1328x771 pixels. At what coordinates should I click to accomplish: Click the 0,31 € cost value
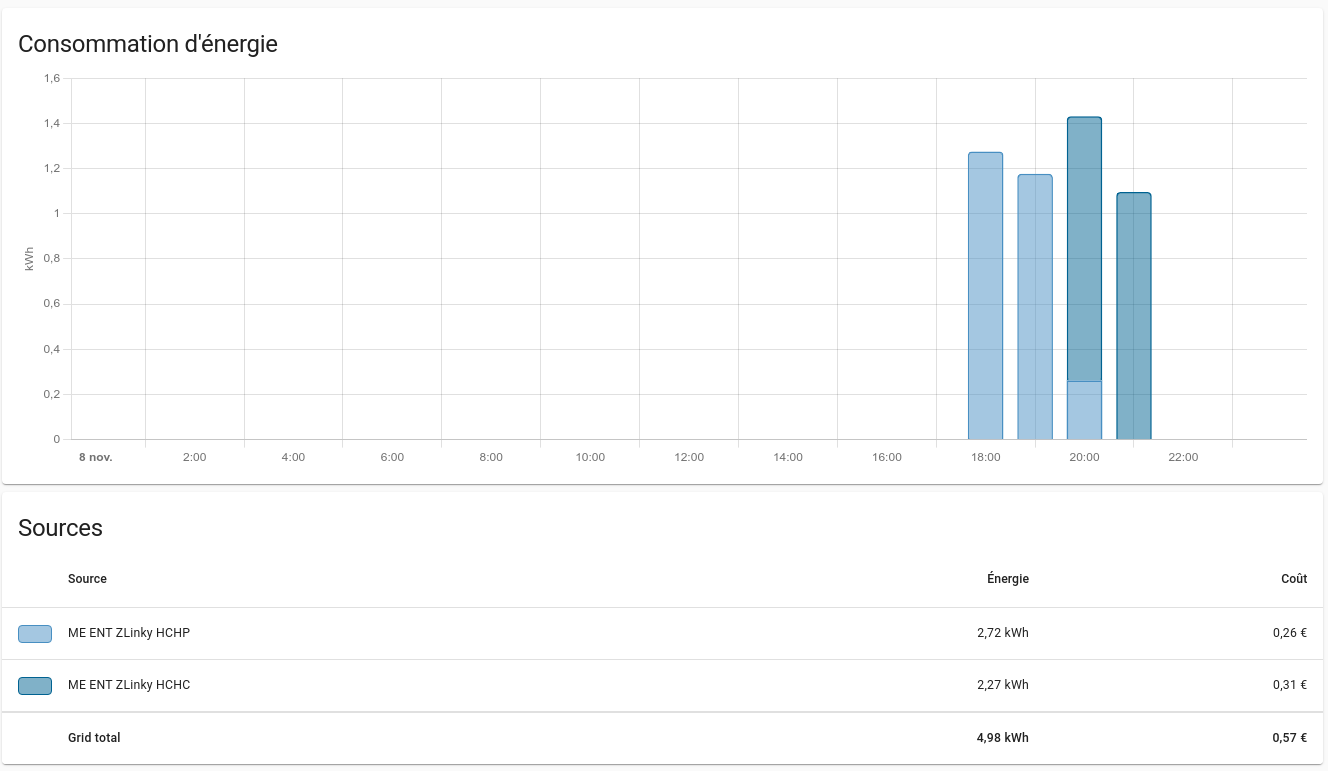point(1290,685)
